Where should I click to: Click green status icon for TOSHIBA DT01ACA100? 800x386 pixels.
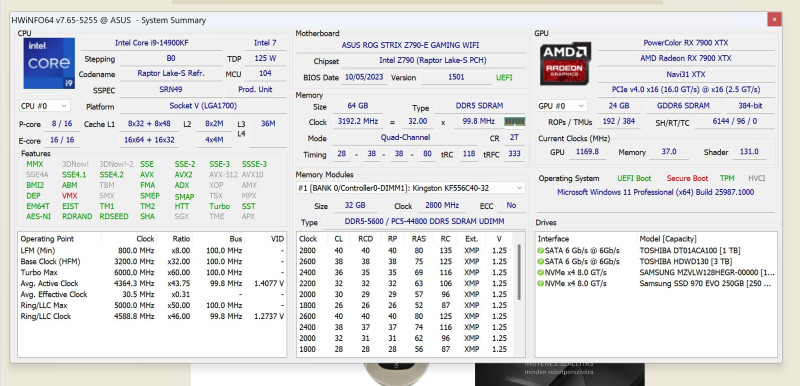540,250
